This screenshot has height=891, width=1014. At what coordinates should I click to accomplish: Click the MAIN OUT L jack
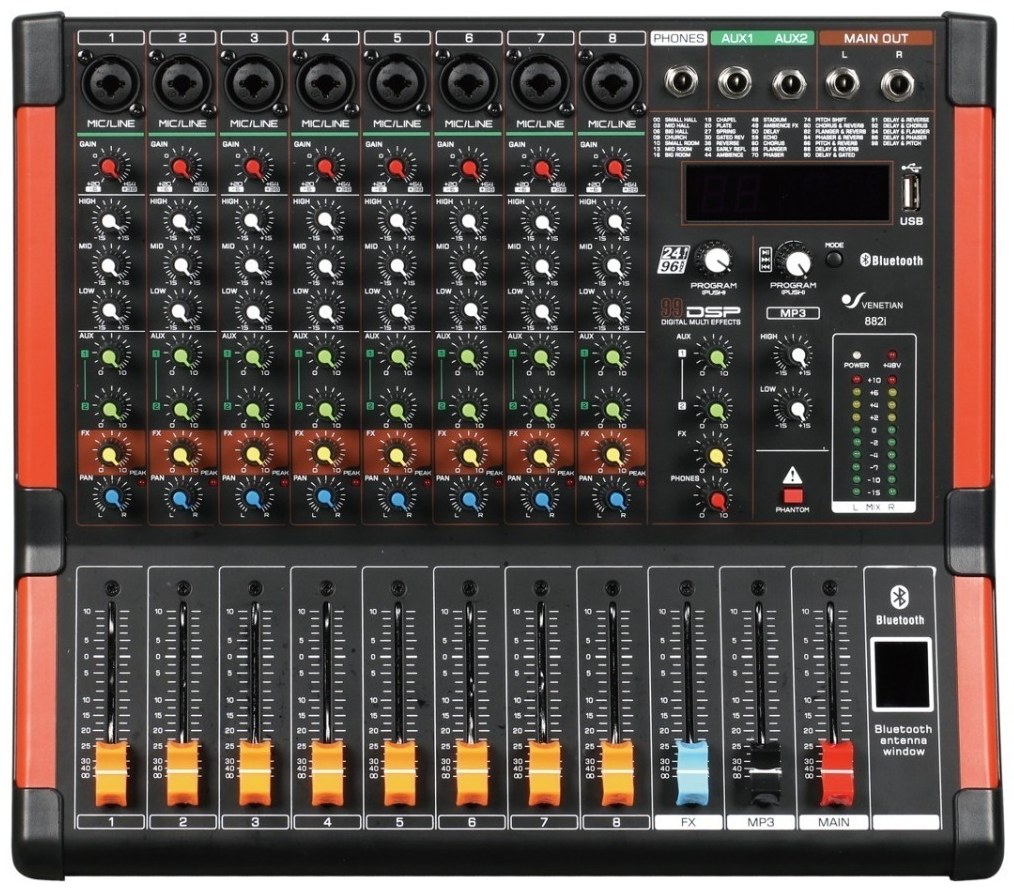[x=843, y=83]
